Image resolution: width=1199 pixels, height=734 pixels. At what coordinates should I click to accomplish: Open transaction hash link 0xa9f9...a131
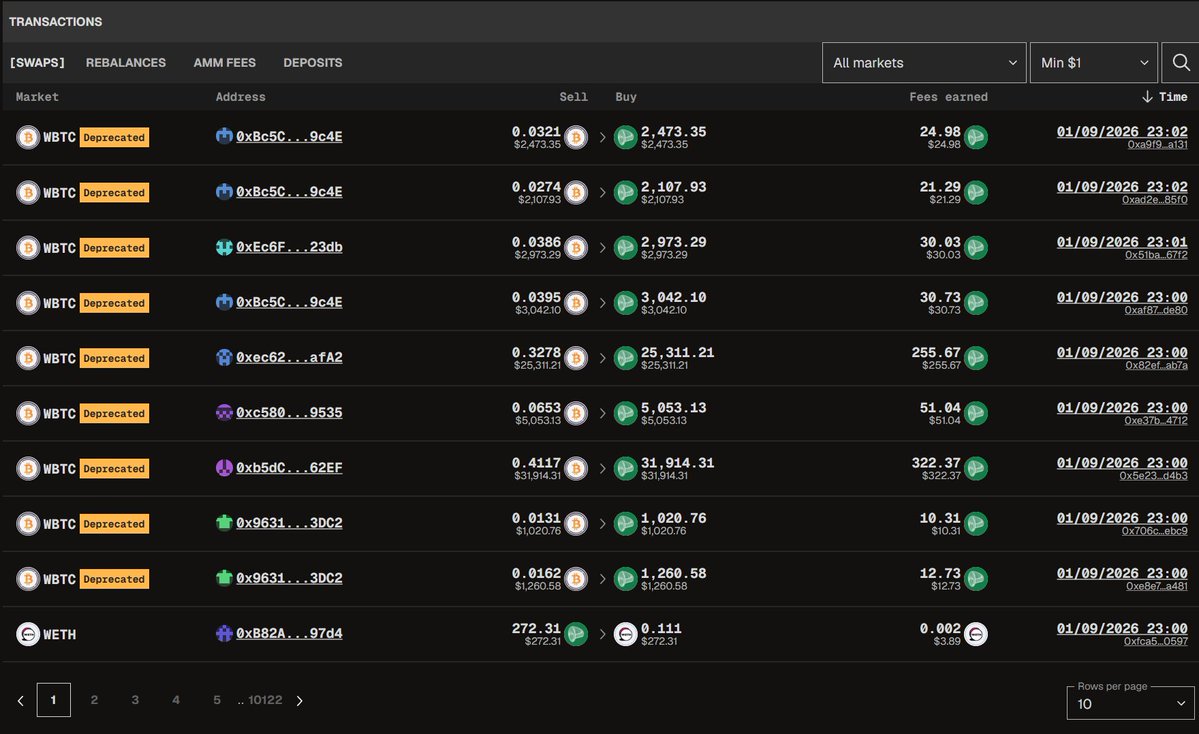pyautogui.click(x=1157, y=145)
